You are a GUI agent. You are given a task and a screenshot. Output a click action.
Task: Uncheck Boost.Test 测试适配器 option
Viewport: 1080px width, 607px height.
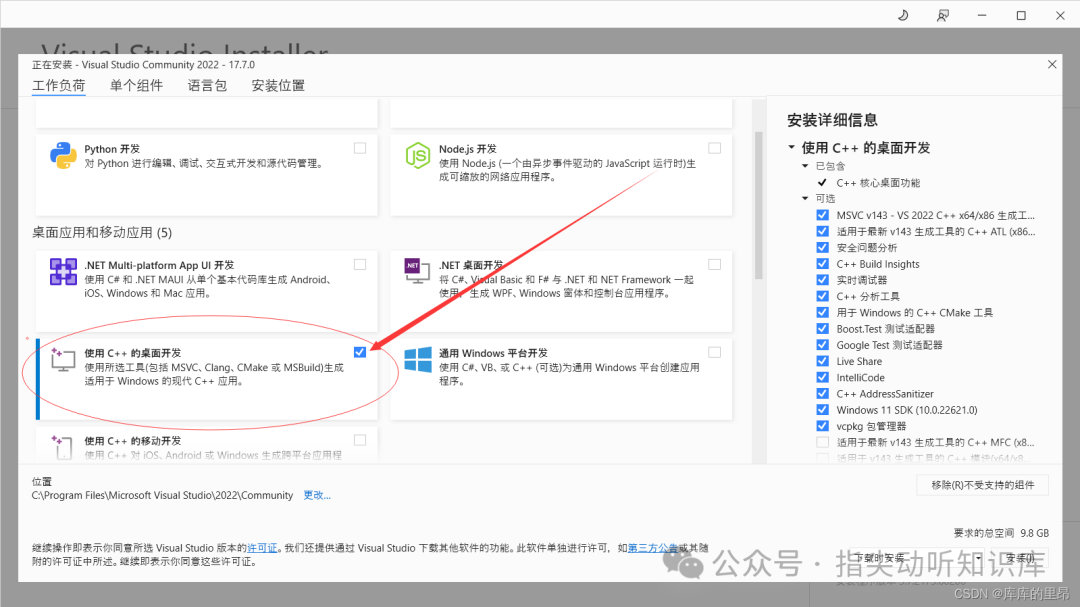(822, 329)
